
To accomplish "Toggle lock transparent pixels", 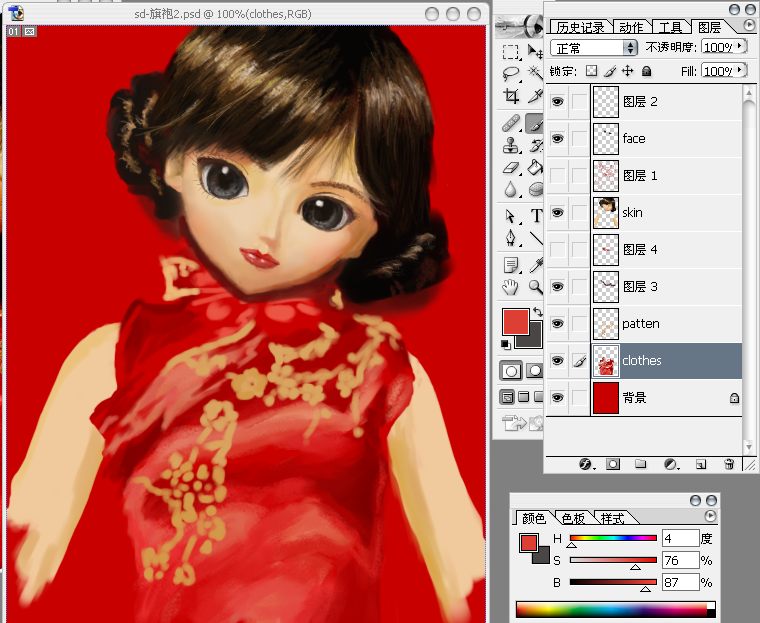I will (x=591, y=71).
